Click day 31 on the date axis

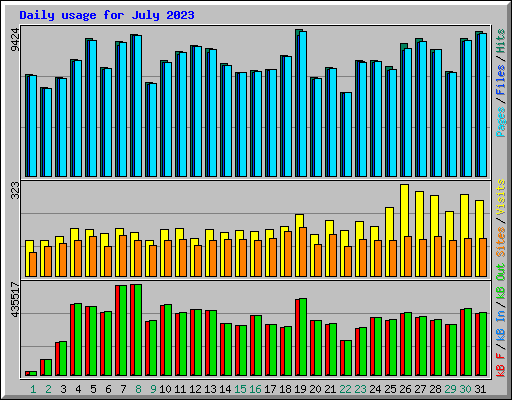(x=480, y=389)
